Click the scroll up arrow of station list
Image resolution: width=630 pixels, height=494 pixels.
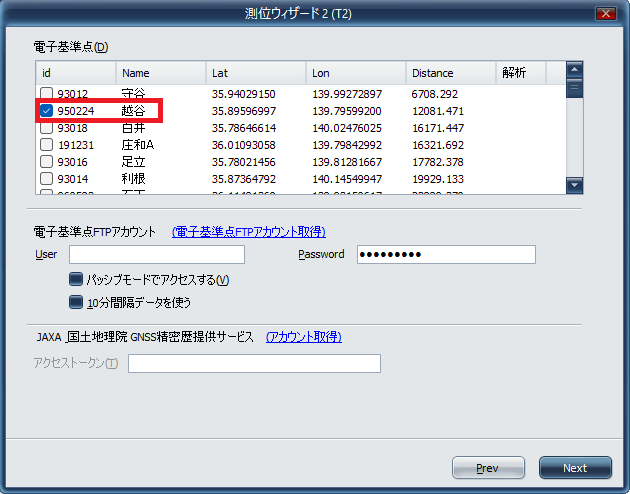(x=574, y=69)
